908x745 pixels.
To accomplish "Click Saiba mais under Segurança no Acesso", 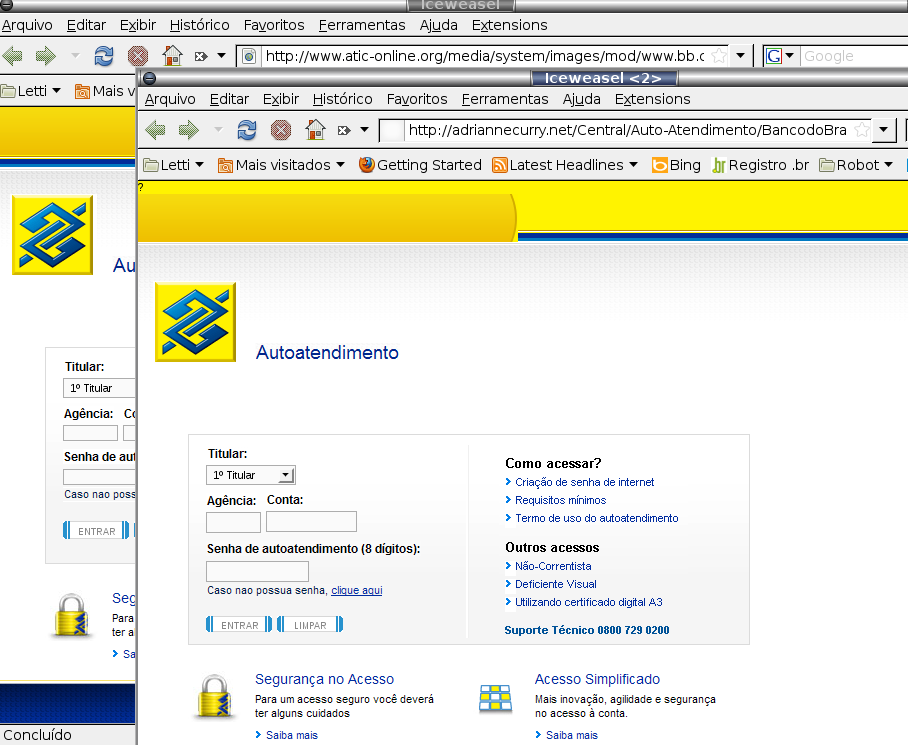I will tap(292, 735).
